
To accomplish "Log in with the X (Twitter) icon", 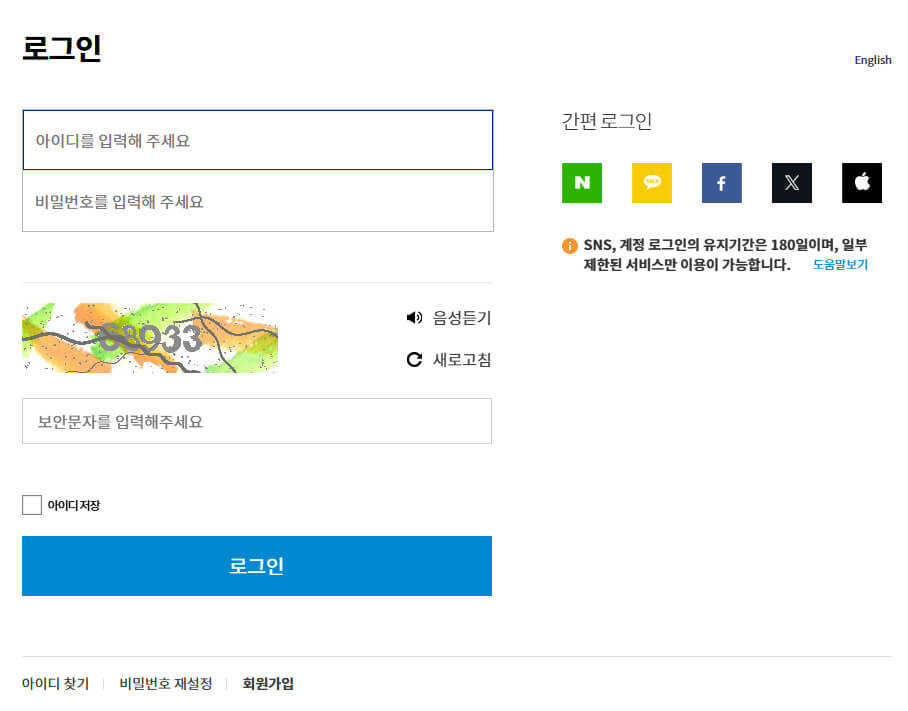I will 791,183.
